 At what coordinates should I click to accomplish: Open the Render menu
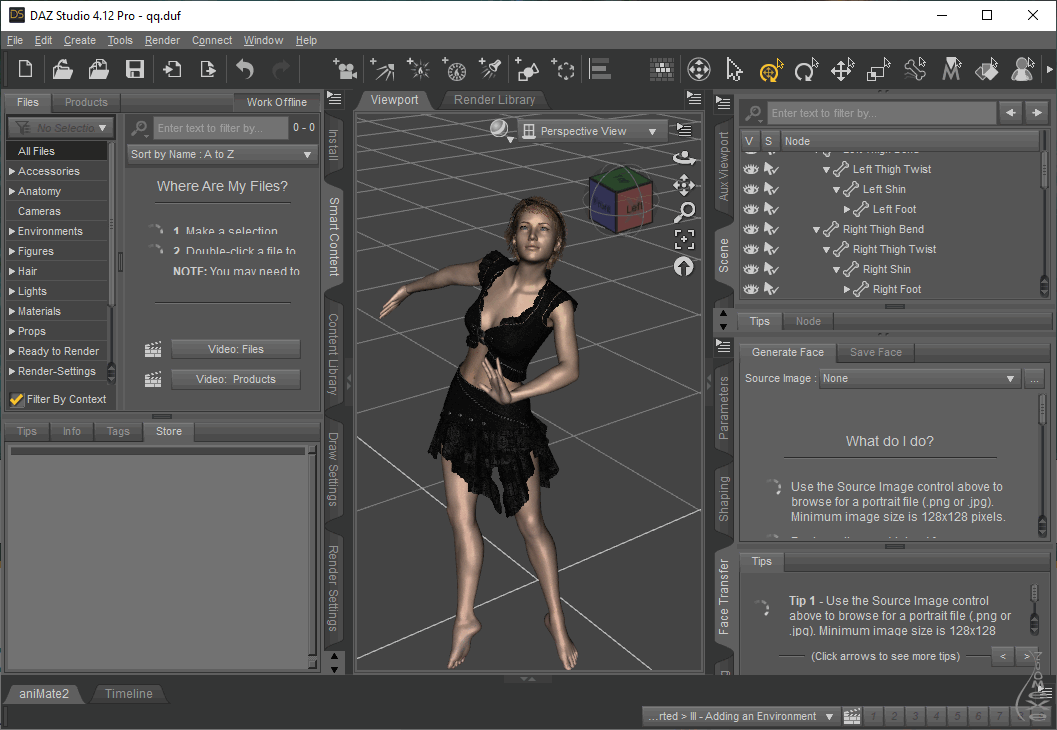[x=162, y=40]
